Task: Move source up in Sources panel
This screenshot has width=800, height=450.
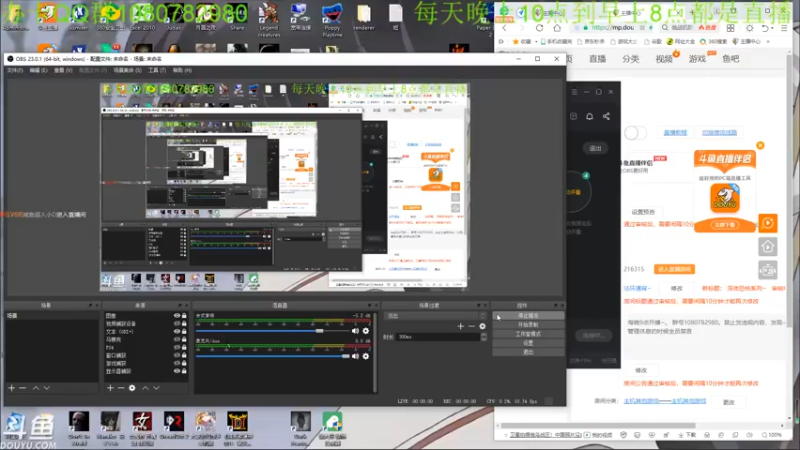Action: pos(145,388)
